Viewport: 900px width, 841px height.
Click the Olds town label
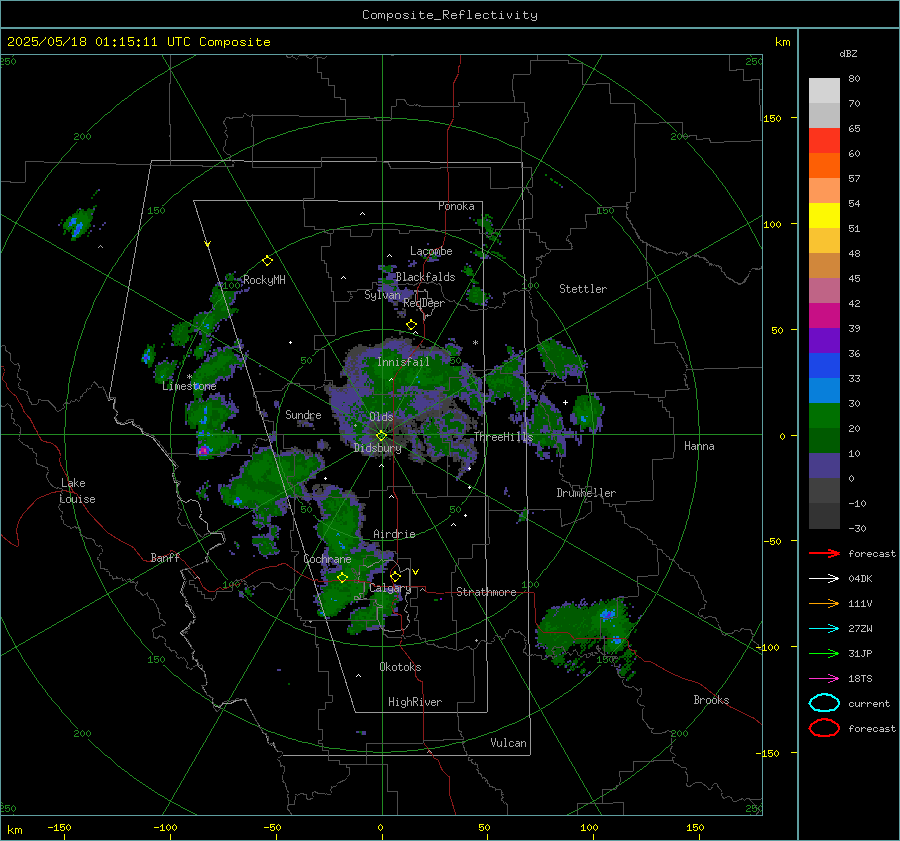[381, 417]
